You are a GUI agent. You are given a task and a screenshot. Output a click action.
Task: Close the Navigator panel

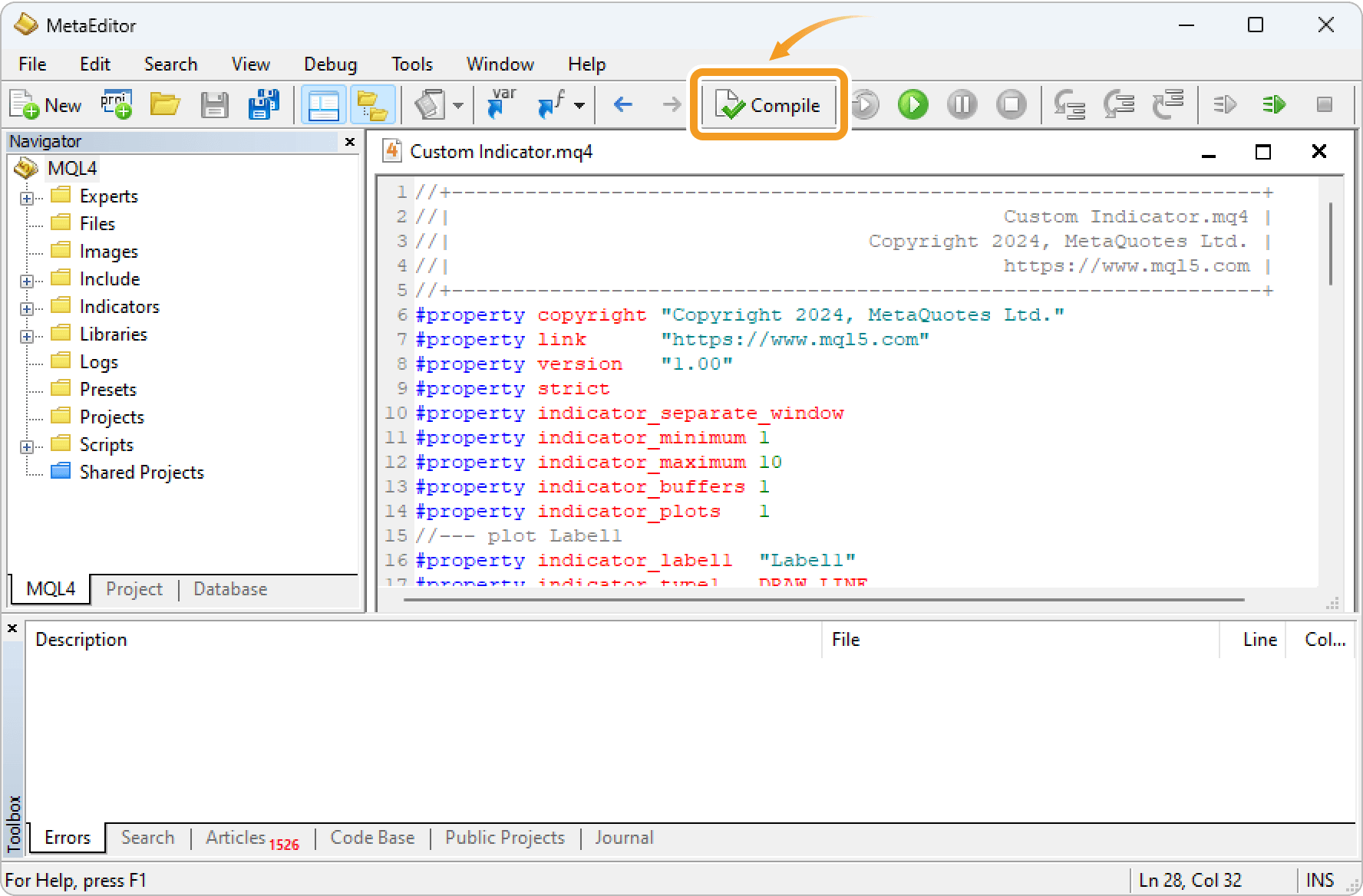coord(350,142)
